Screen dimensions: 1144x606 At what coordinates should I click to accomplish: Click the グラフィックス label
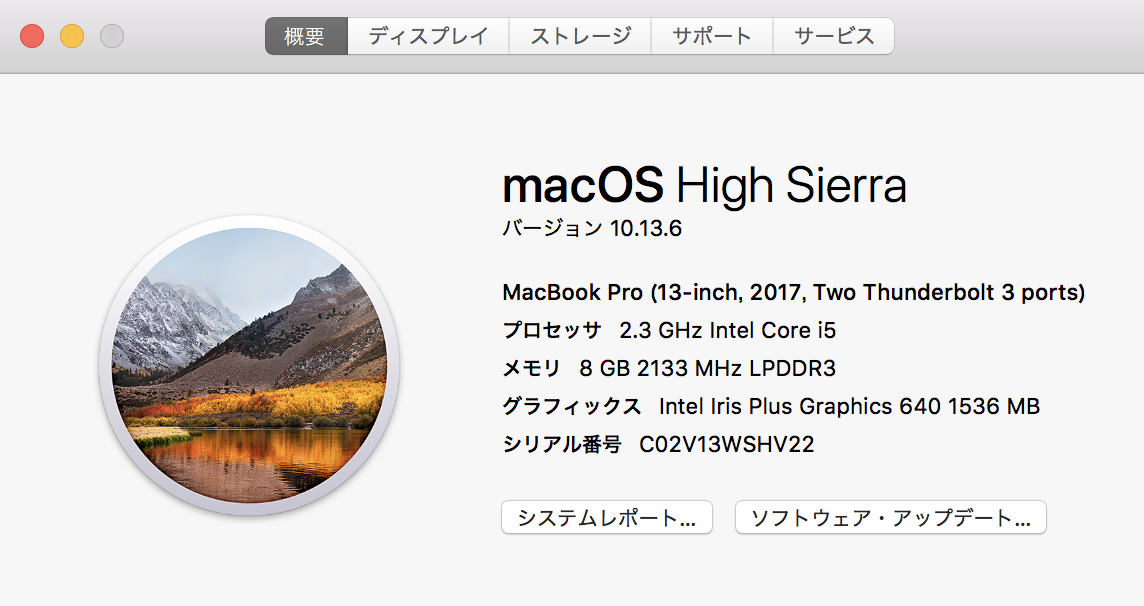pyautogui.click(x=572, y=406)
